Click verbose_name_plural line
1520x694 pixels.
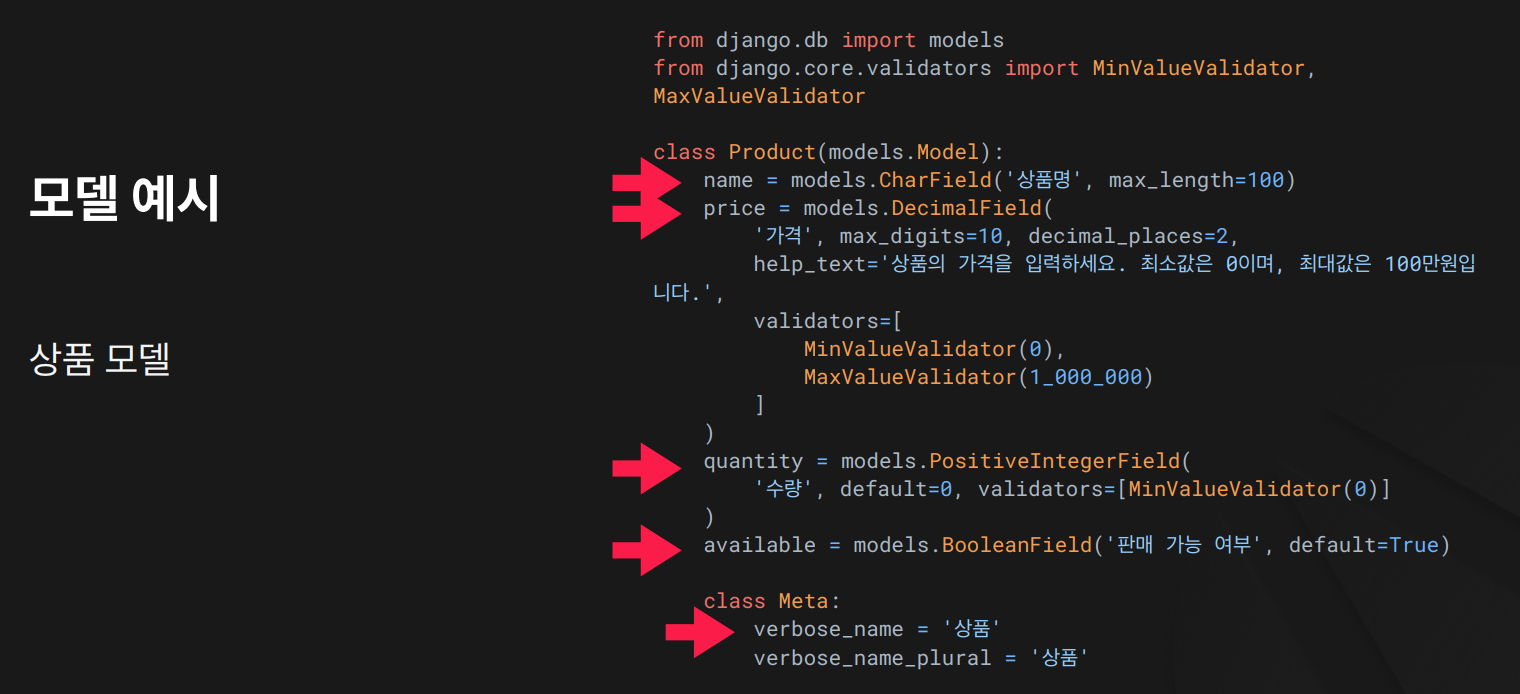919,657
